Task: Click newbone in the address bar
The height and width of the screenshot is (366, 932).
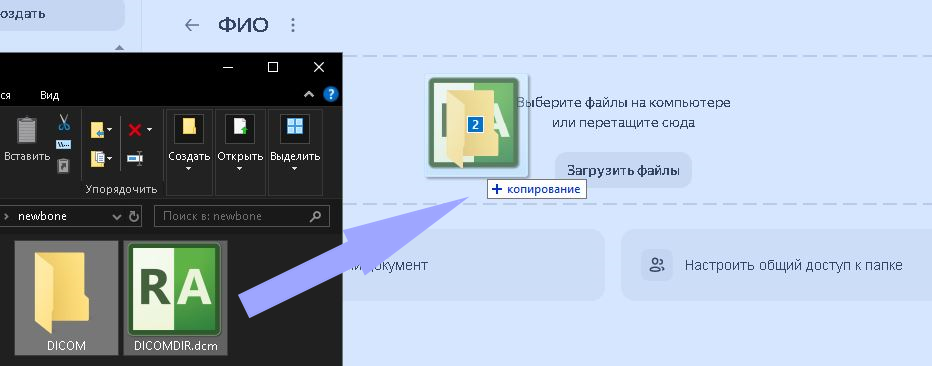Action: point(42,216)
